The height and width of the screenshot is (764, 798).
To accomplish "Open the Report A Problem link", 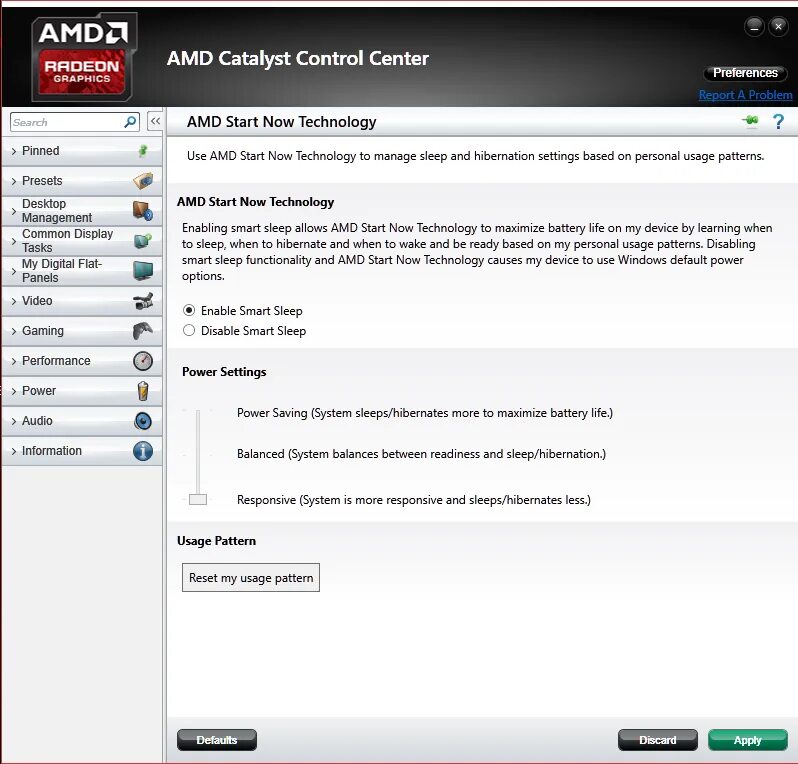I will (x=745, y=95).
